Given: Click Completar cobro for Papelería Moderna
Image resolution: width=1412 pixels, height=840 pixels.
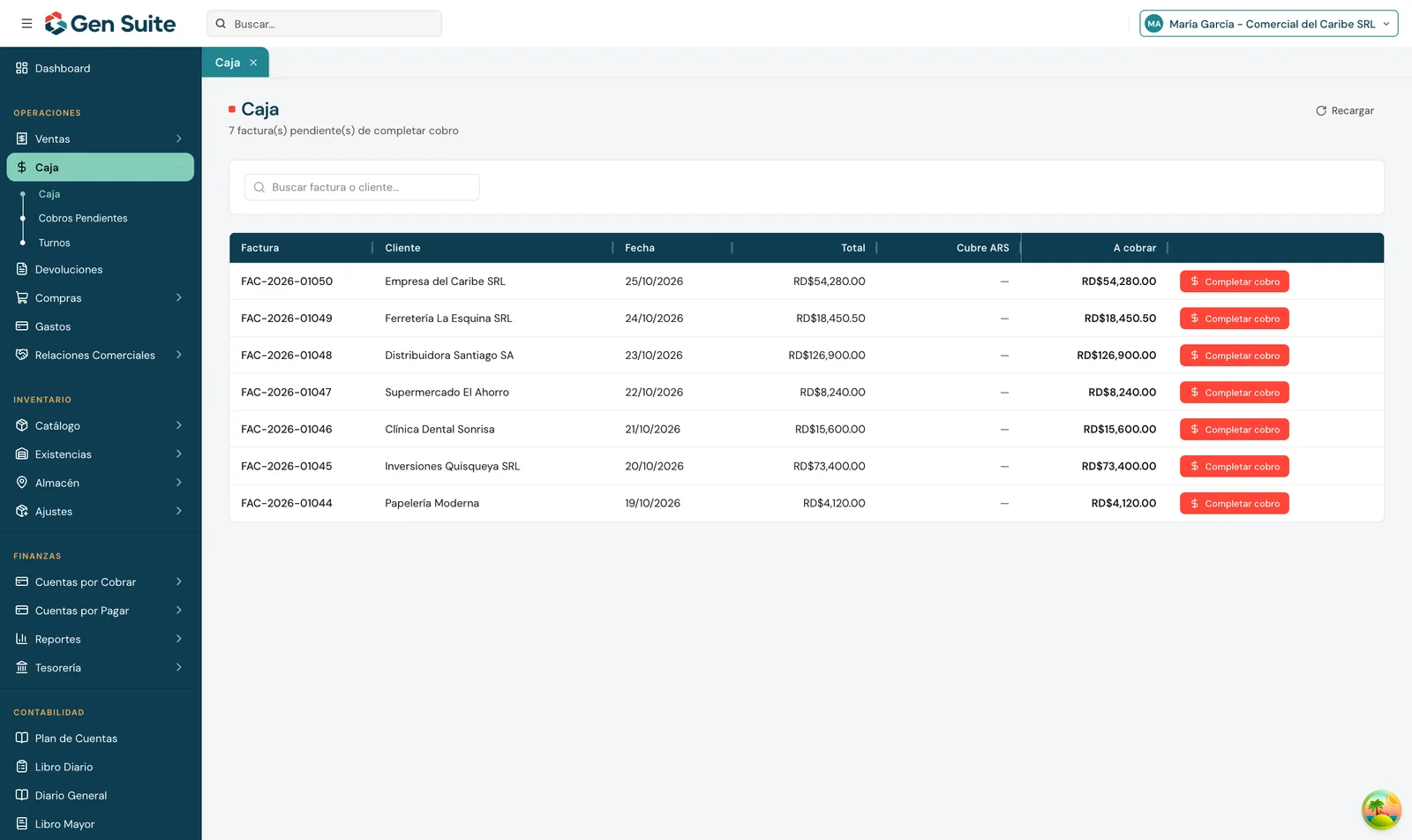Looking at the screenshot, I should [1234, 504].
